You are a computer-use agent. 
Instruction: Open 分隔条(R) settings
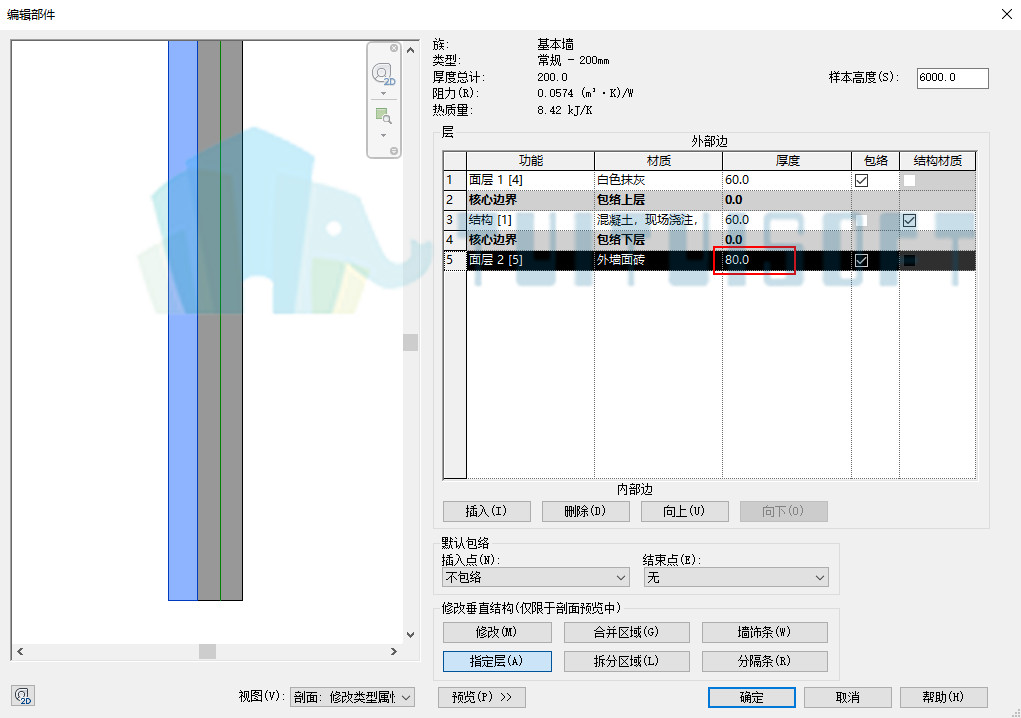point(764,661)
